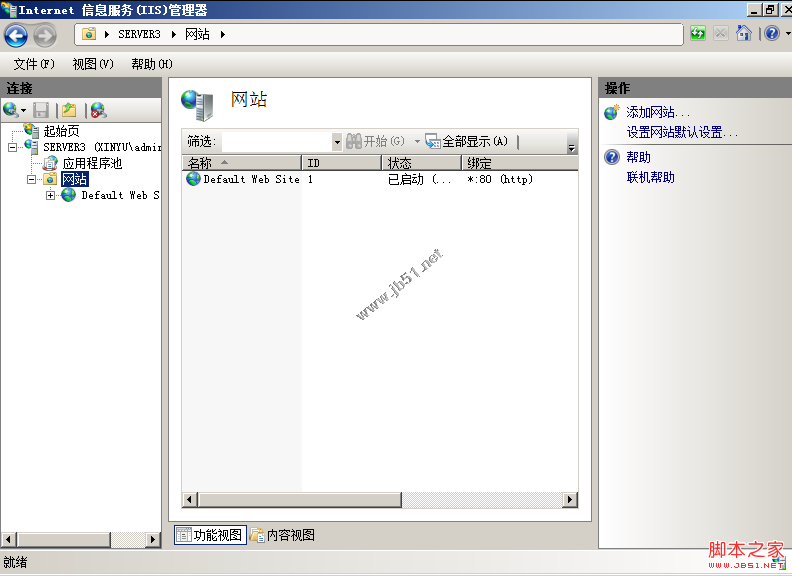Viewport: 792px width, 576px height.
Task: Click 添加网站... action link
Action: 658,112
